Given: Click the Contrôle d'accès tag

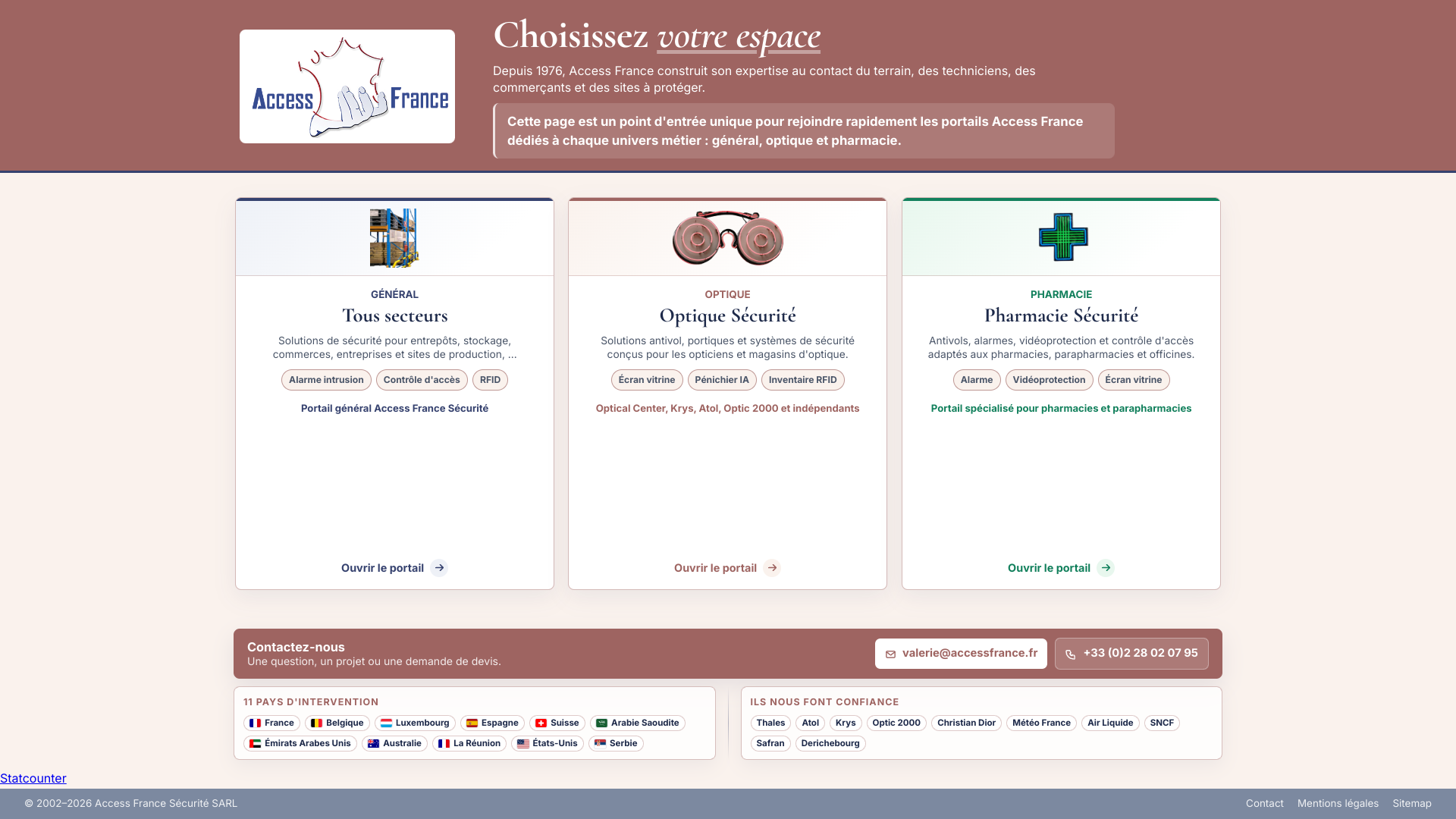Looking at the screenshot, I should click(422, 380).
